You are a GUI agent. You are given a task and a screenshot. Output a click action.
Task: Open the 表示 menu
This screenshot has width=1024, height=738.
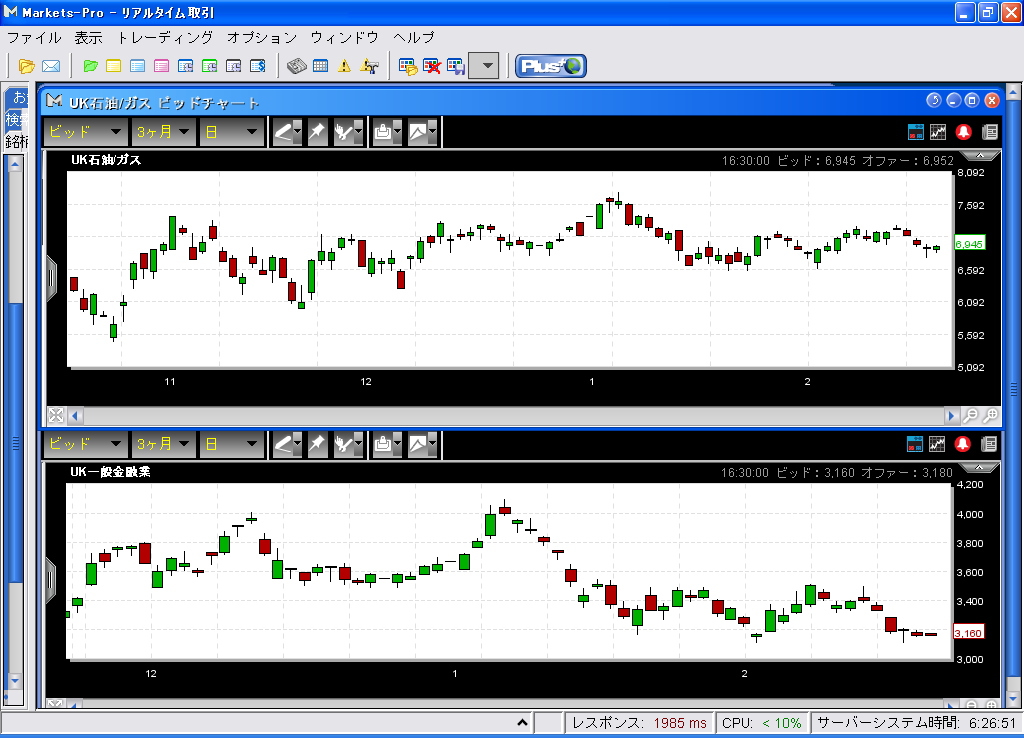(88, 37)
